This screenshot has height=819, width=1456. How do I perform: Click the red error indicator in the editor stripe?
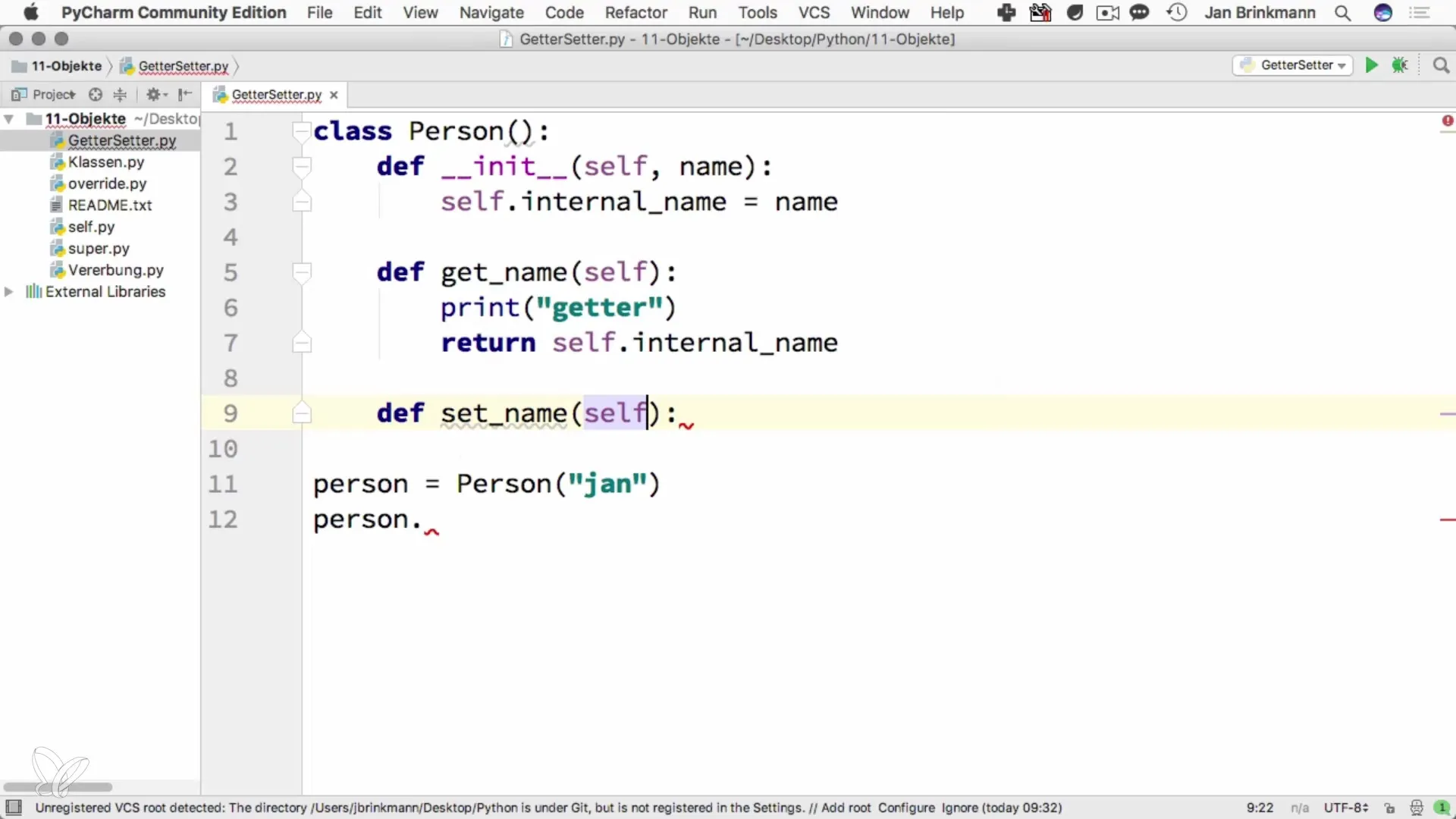tap(1448, 121)
